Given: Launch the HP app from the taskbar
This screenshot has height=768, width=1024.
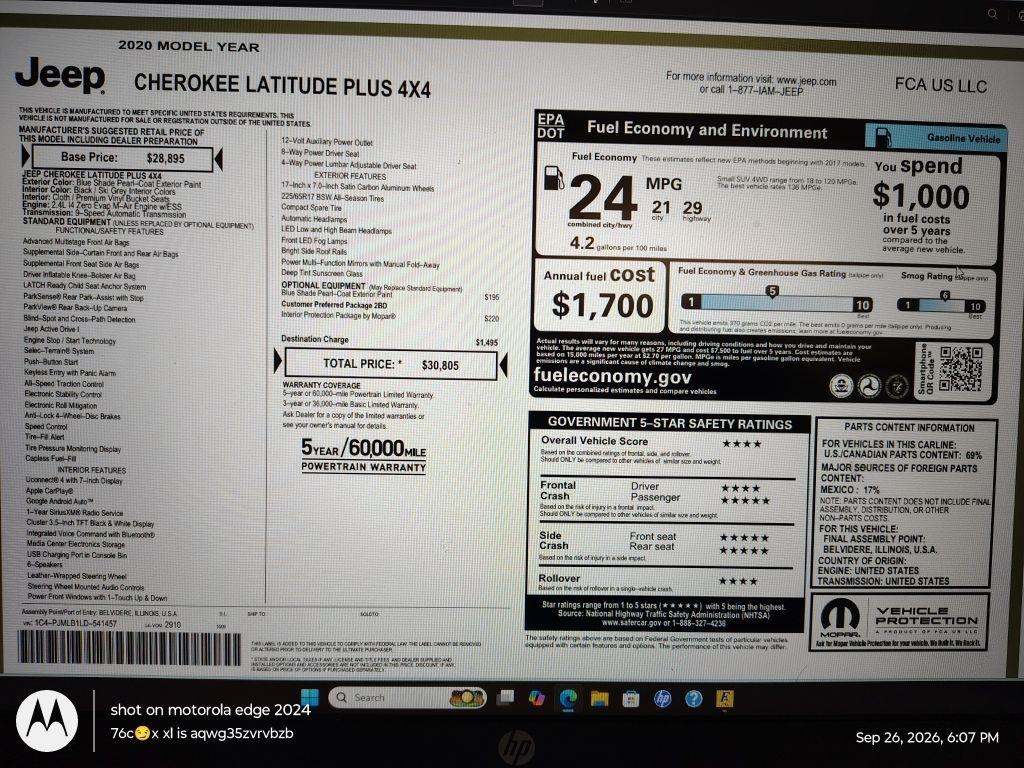Looking at the screenshot, I should tap(662, 699).
